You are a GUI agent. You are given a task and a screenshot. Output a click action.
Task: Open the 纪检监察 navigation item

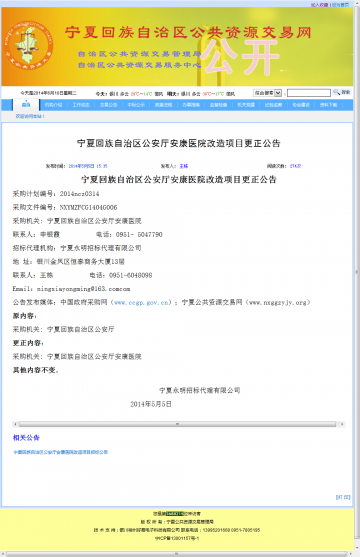(273, 105)
